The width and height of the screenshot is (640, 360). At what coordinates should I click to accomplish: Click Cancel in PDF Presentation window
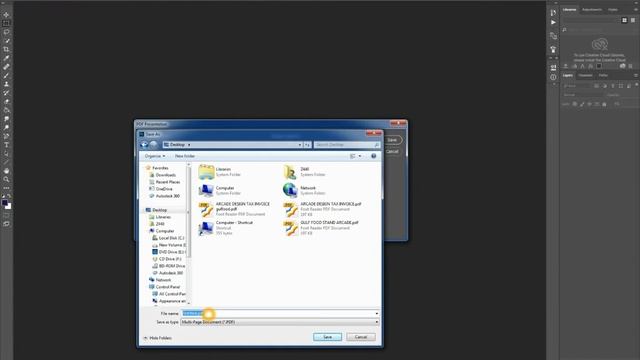point(392,151)
